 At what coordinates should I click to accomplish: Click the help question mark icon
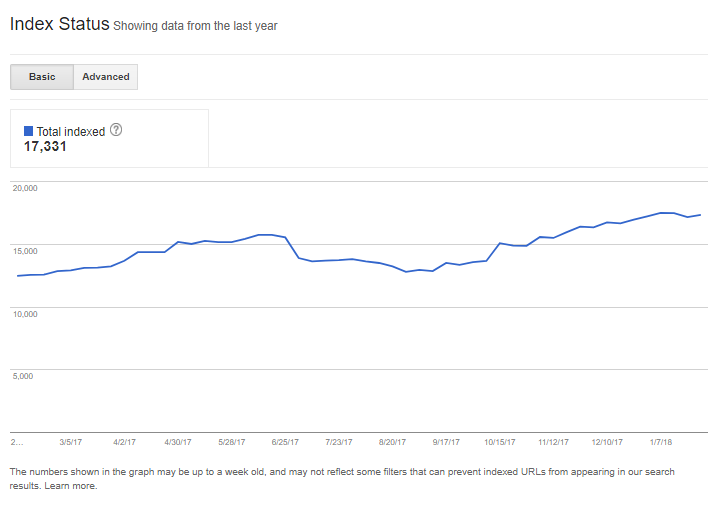[x=116, y=130]
